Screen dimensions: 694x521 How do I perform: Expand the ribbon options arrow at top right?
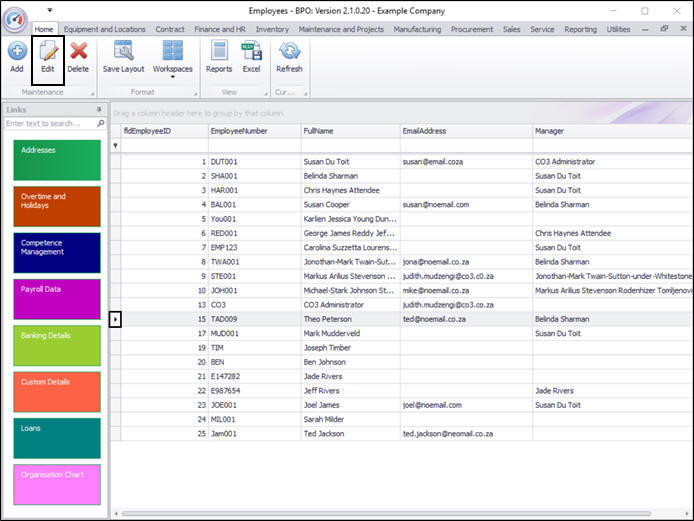(x=643, y=29)
